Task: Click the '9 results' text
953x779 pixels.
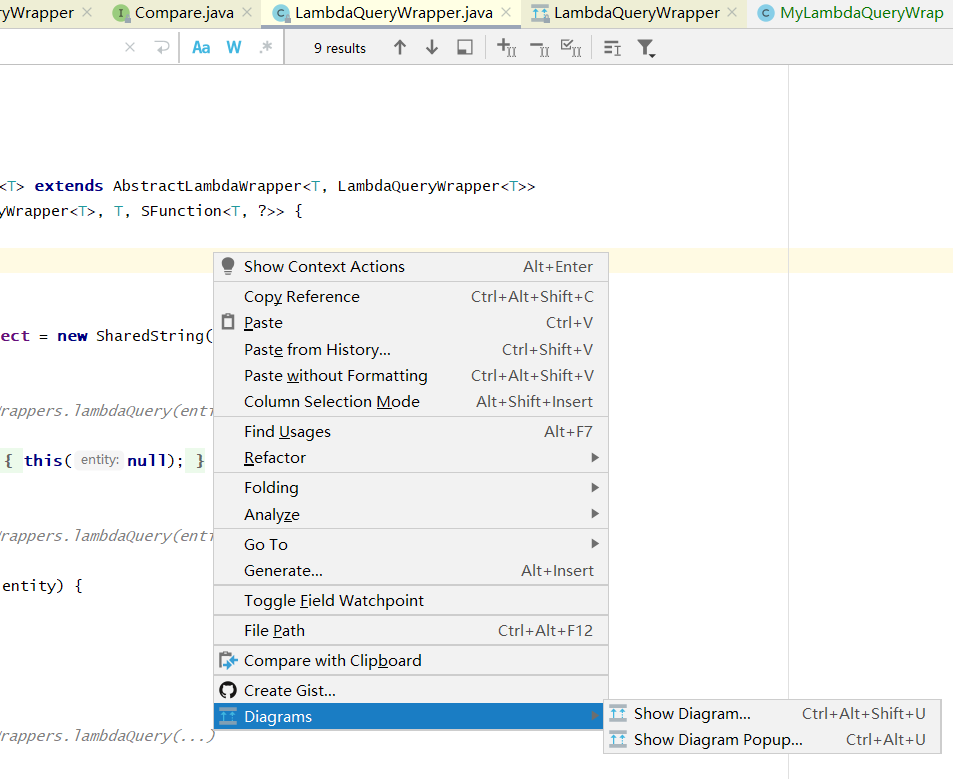Action: (340, 48)
